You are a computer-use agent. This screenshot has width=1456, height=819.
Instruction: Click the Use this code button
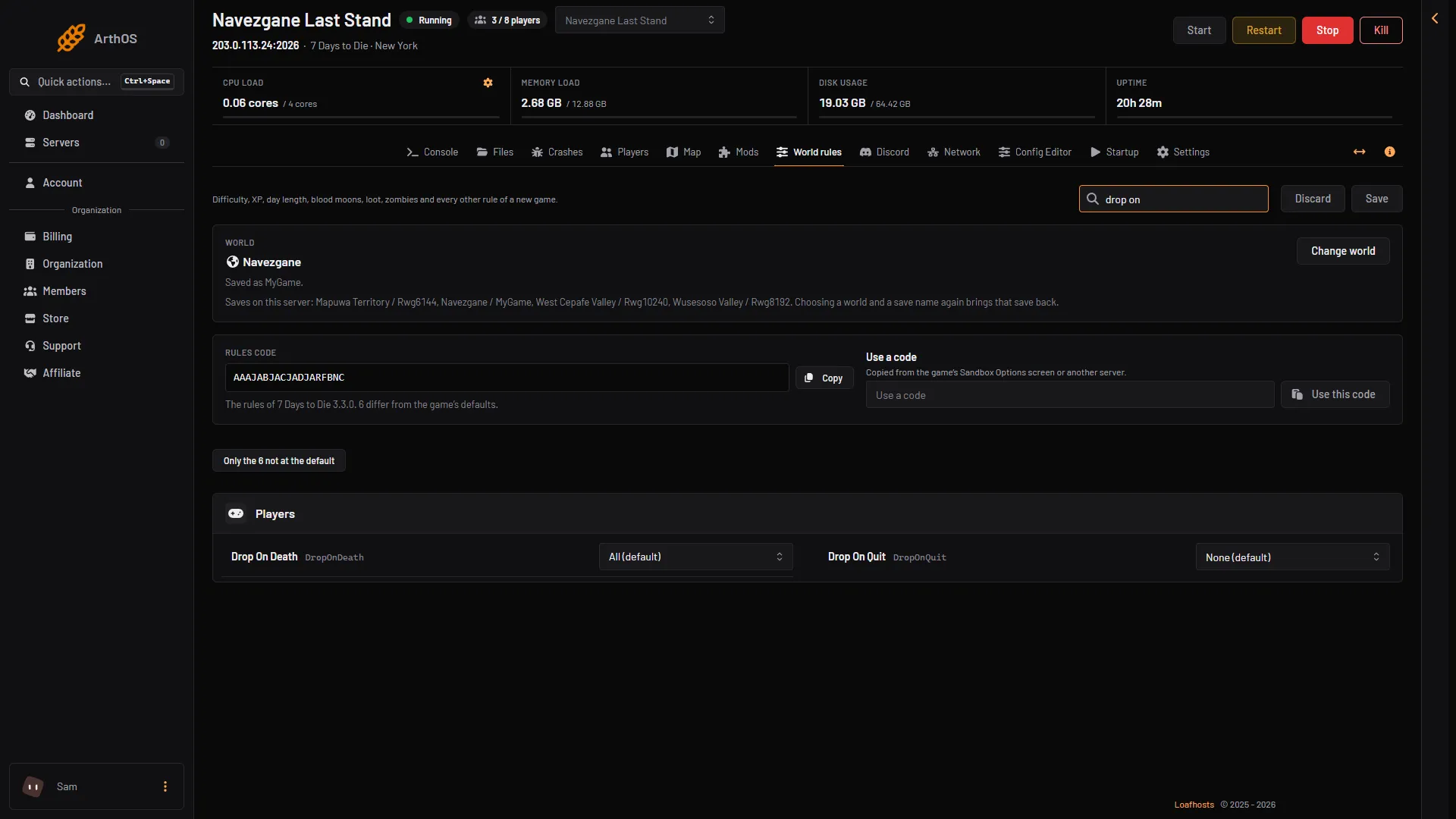coord(1335,394)
